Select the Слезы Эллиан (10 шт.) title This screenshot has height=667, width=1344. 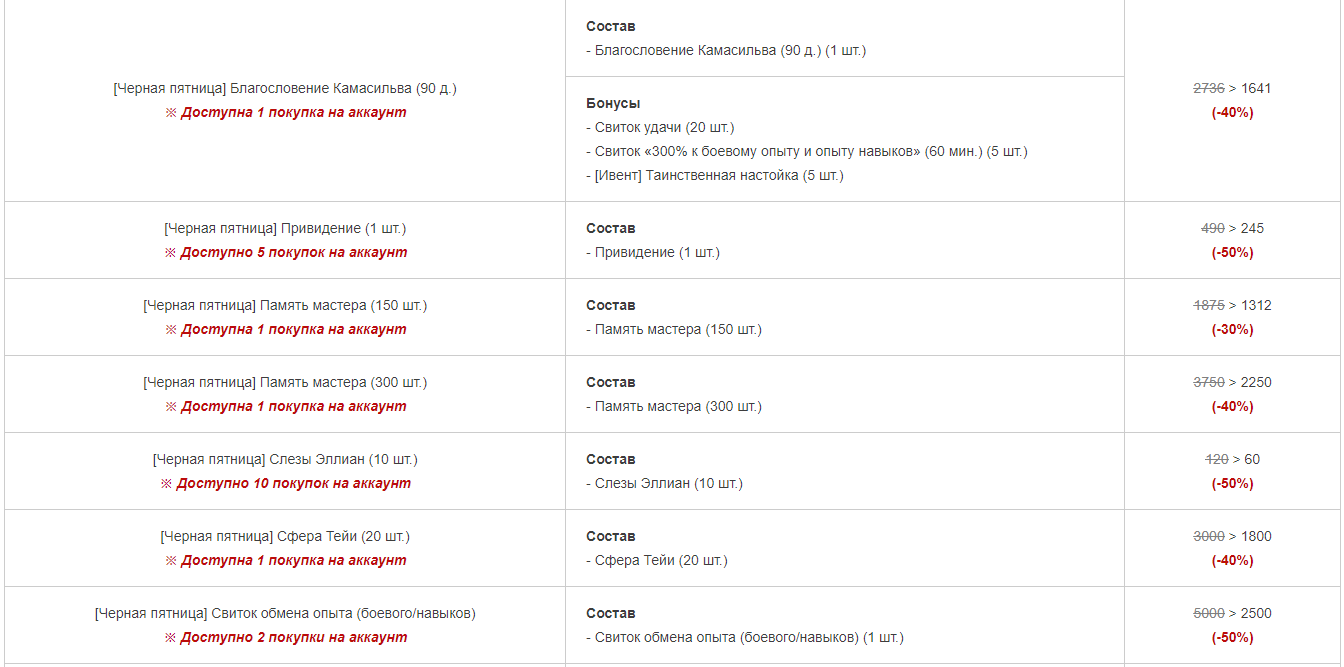pyautogui.click(x=285, y=459)
